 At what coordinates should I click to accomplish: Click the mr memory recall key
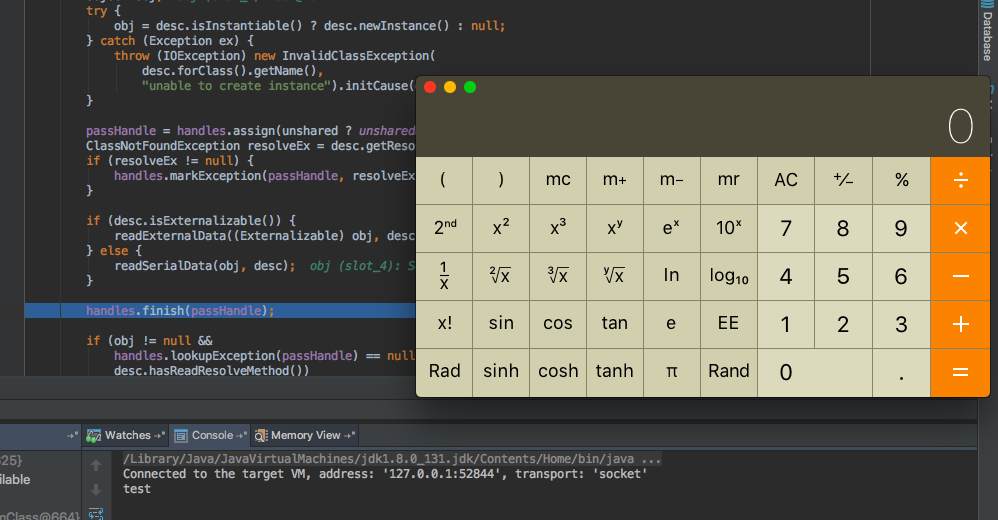729,180
